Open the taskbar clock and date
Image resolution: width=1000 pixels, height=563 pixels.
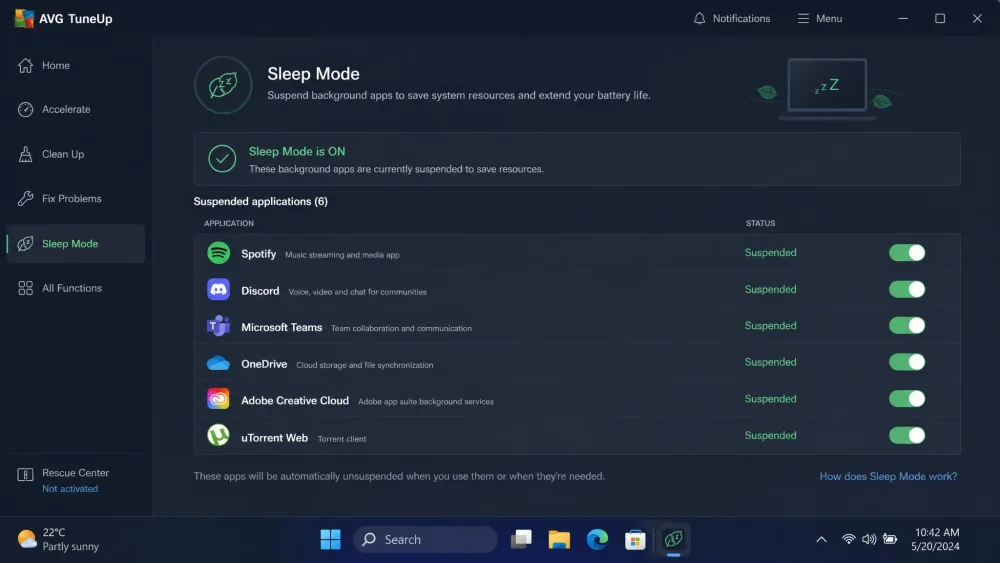936,539
